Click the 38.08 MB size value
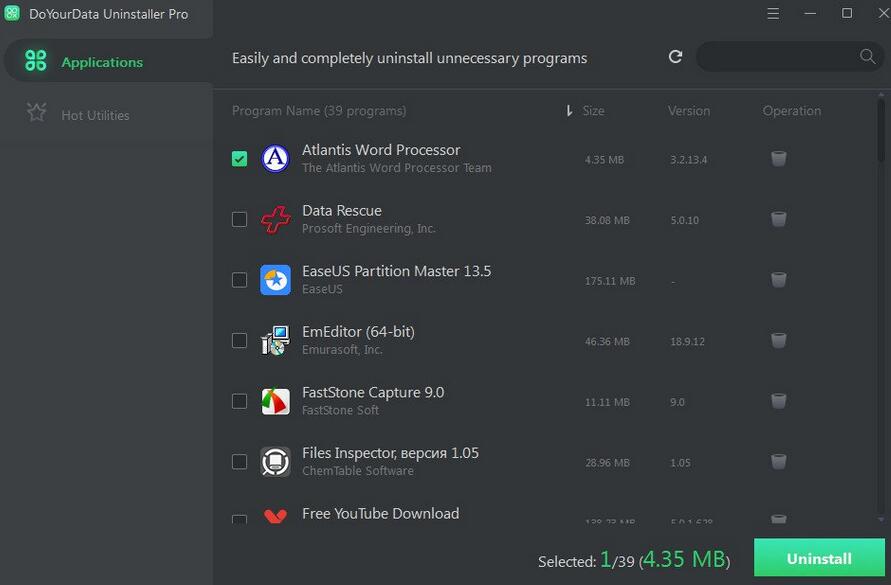 607,220
